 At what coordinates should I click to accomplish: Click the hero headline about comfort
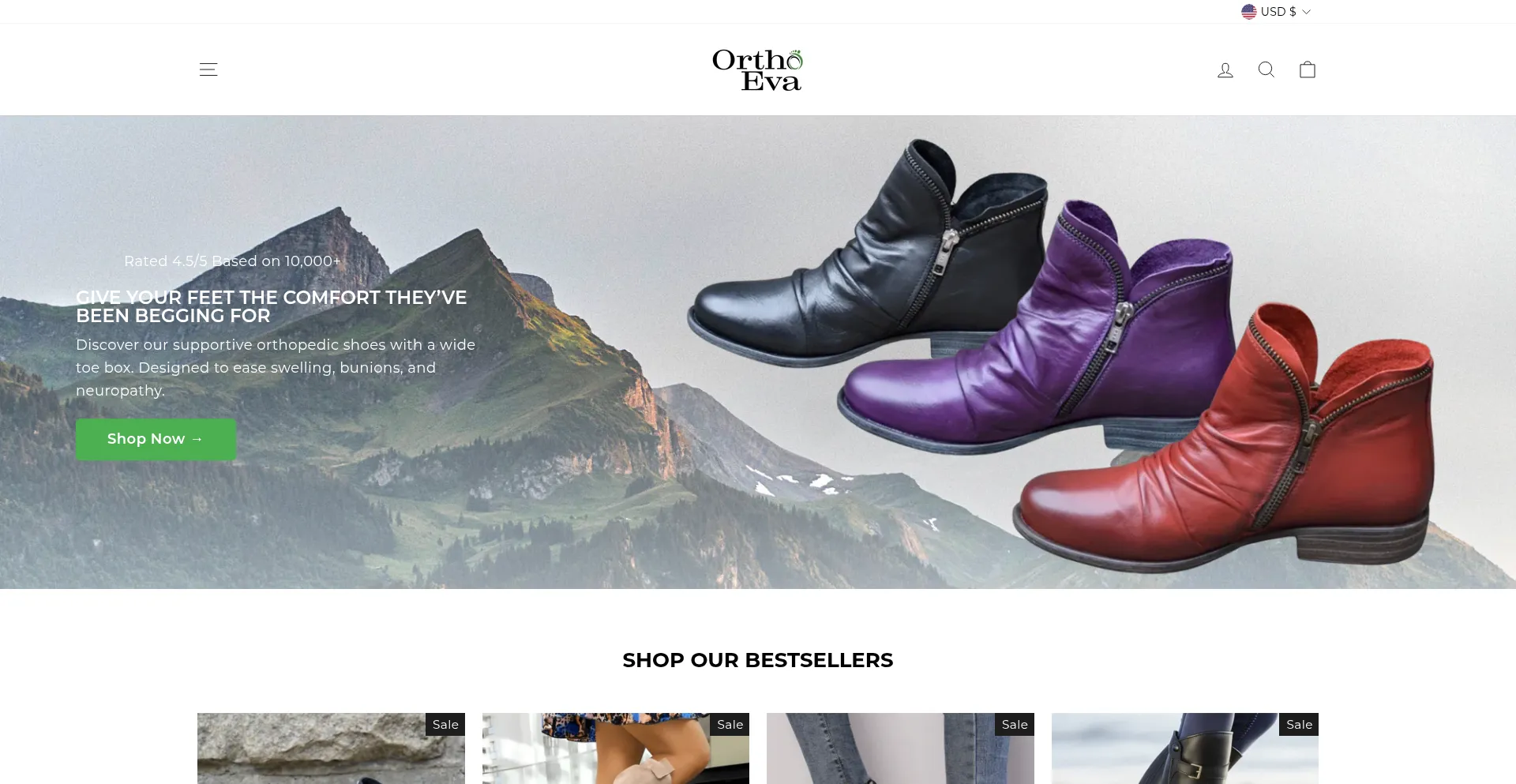pos(272,306)
